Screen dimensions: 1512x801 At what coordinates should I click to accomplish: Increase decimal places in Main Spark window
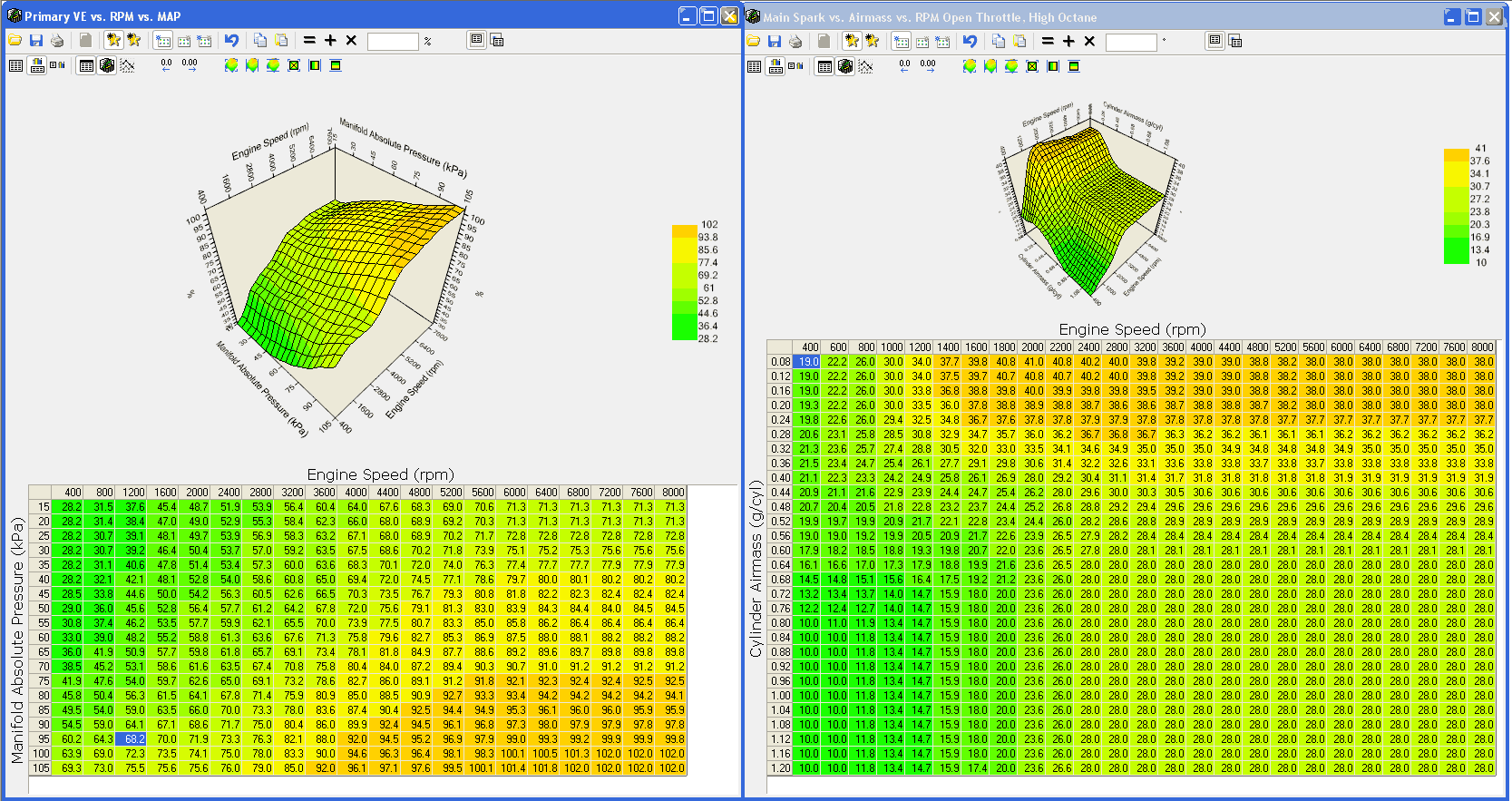point(927,66)
